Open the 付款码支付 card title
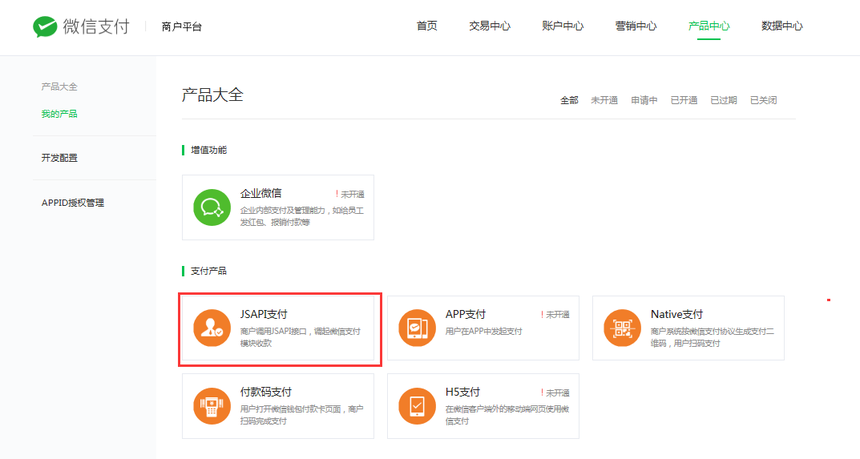860x459 pixels. (265, 392)
